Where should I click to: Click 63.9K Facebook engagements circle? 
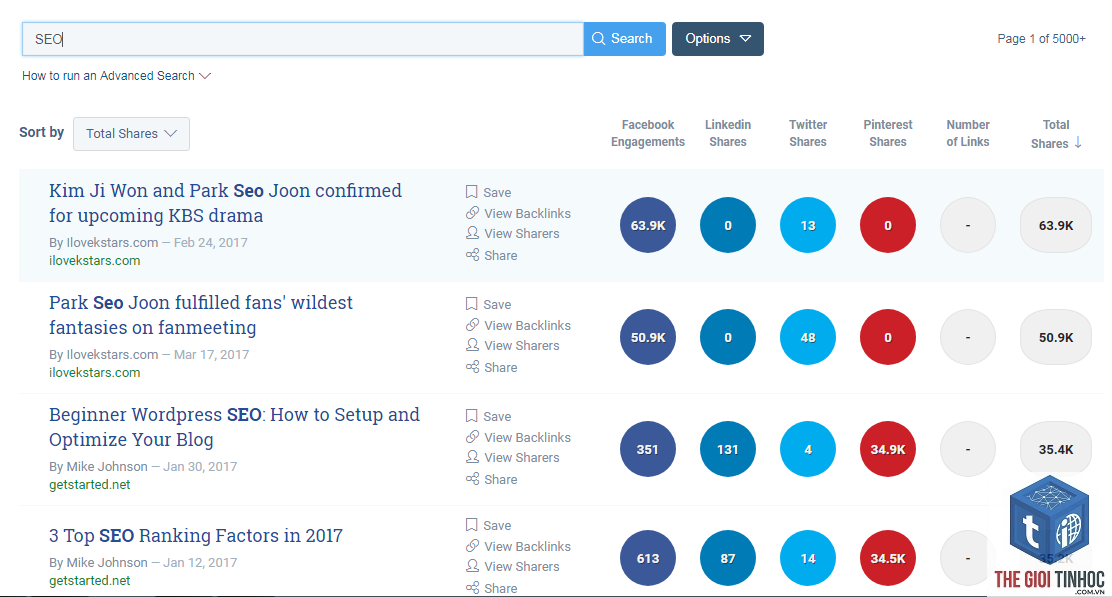point(647,225)
